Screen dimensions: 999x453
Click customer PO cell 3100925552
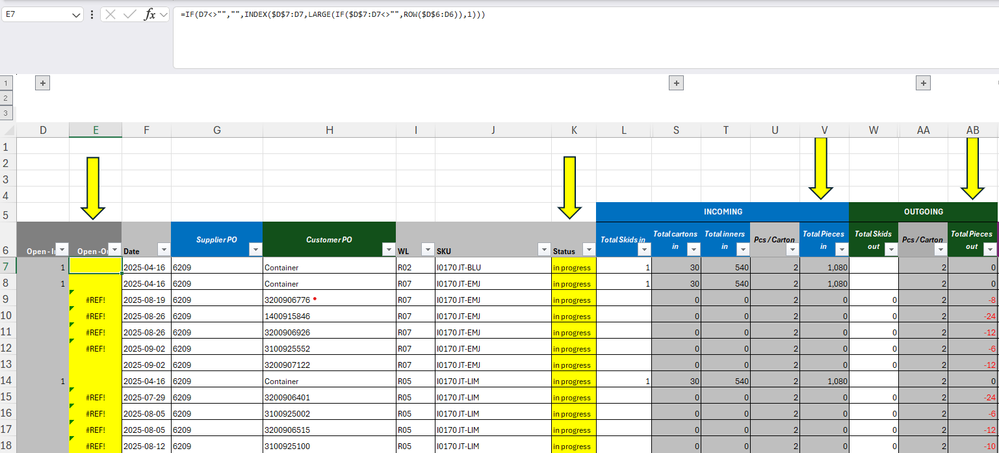[x=329, y=349]
